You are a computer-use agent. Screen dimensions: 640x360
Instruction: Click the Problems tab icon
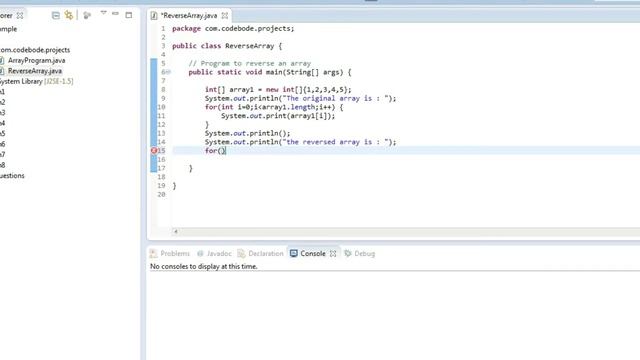tap(153, 253)
